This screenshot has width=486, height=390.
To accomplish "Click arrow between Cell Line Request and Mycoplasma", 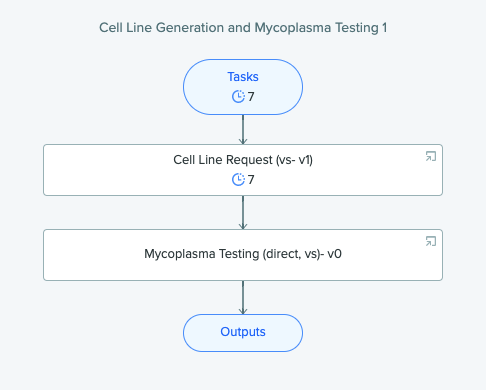I will [x=243, y=213].
